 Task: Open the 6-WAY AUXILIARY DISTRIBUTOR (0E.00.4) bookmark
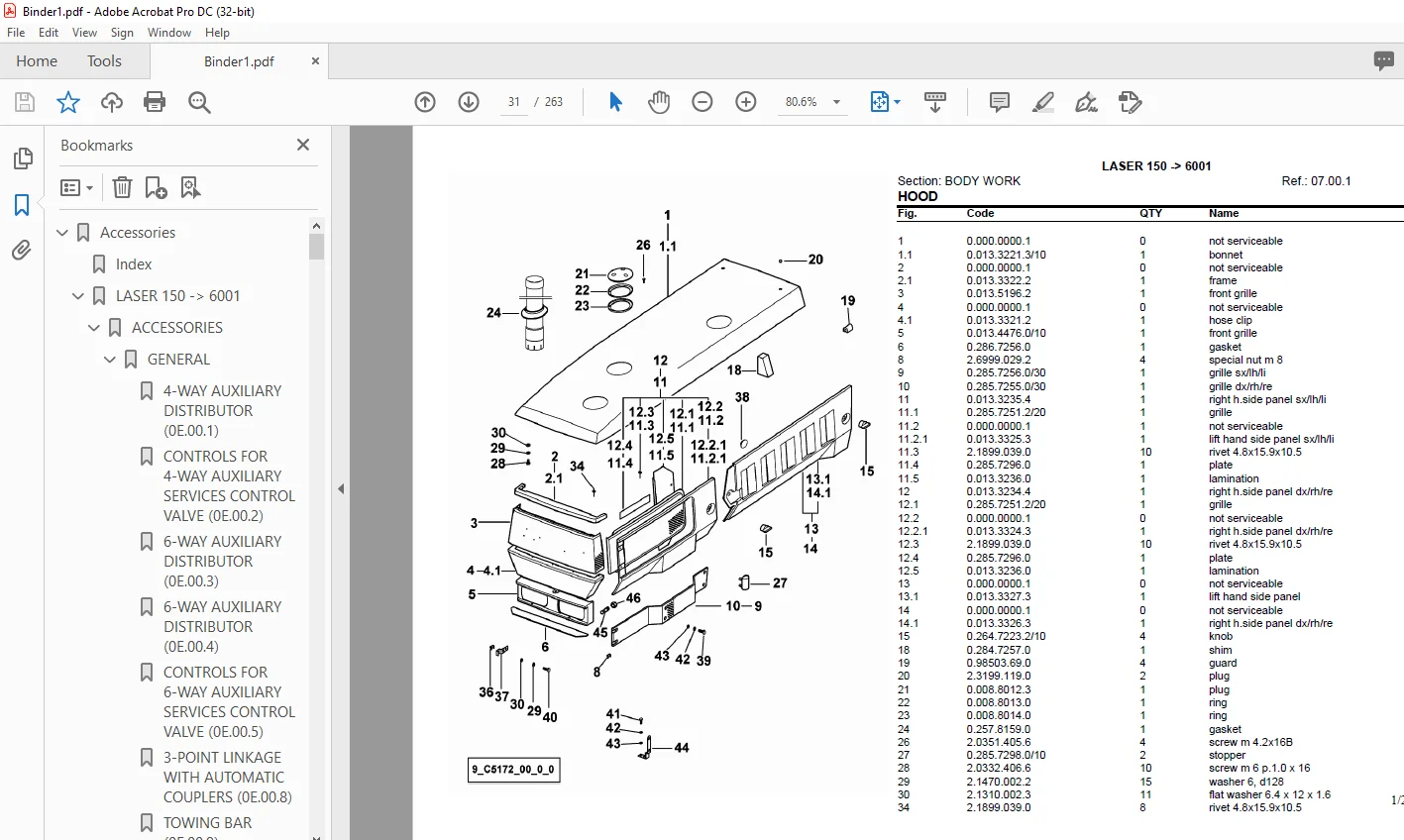[223, 627]
